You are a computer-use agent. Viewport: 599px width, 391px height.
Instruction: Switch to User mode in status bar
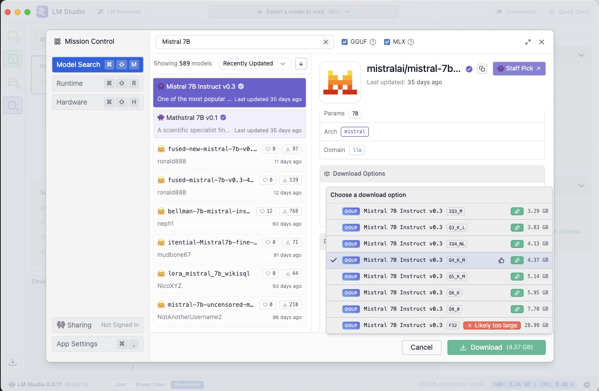[121, 384]
